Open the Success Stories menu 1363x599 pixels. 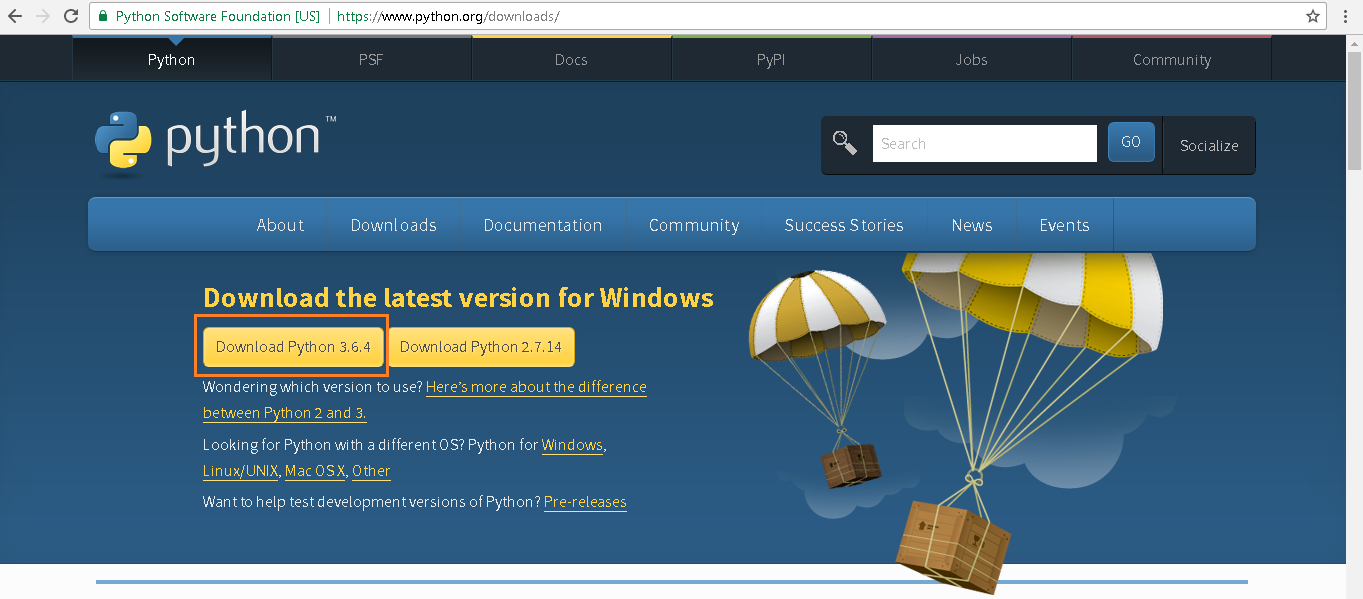(x=844, y=225)
